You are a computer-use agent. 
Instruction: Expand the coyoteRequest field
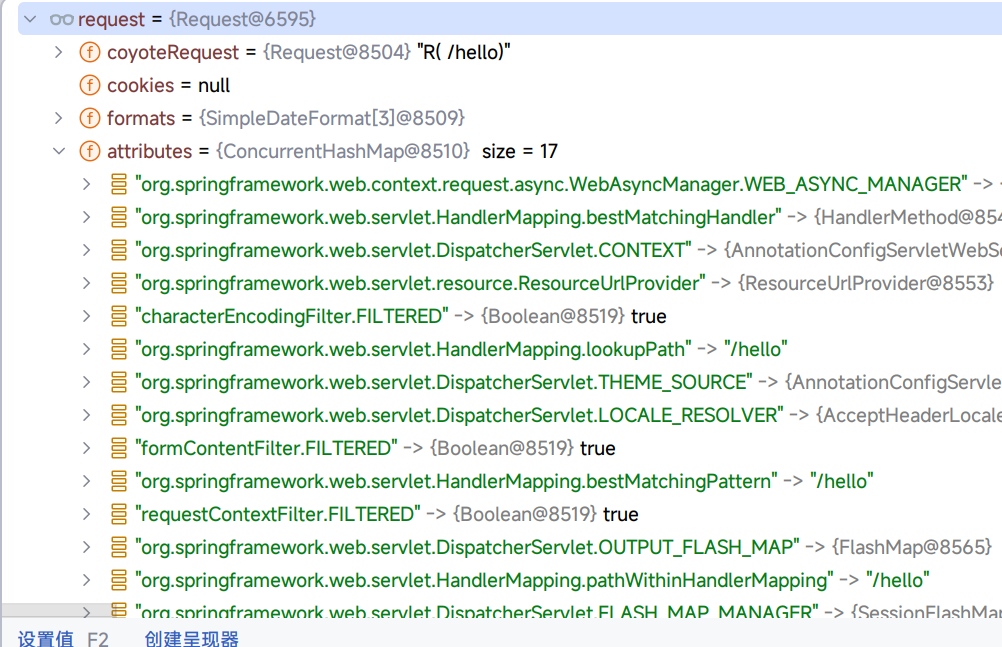point(59,52)
